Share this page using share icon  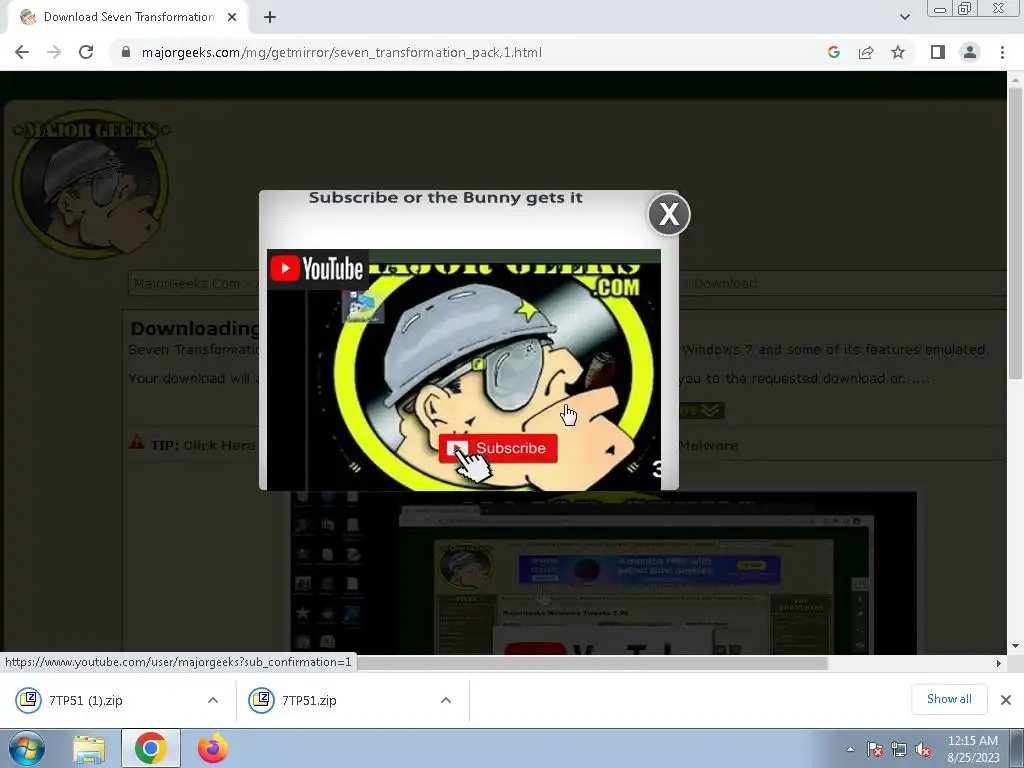(866, 52)
